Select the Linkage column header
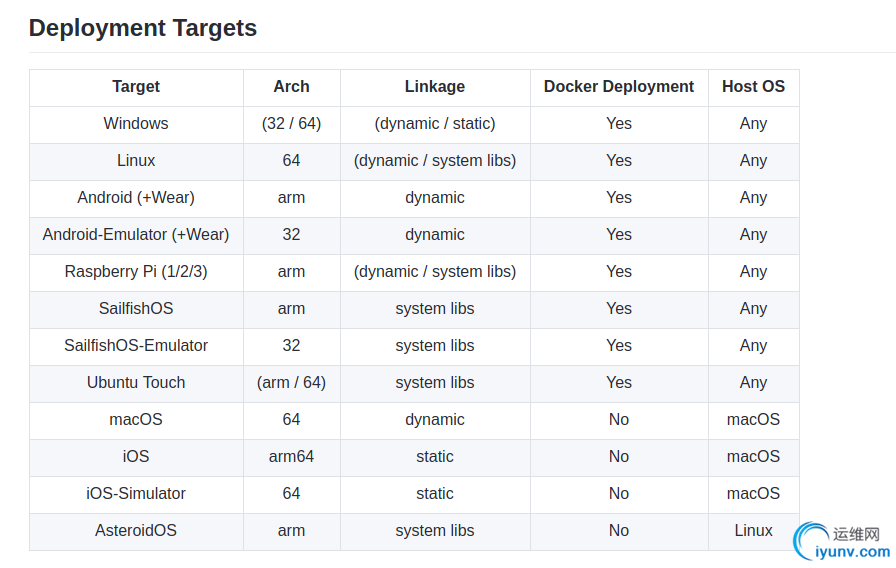 click(x=435, y=86)
